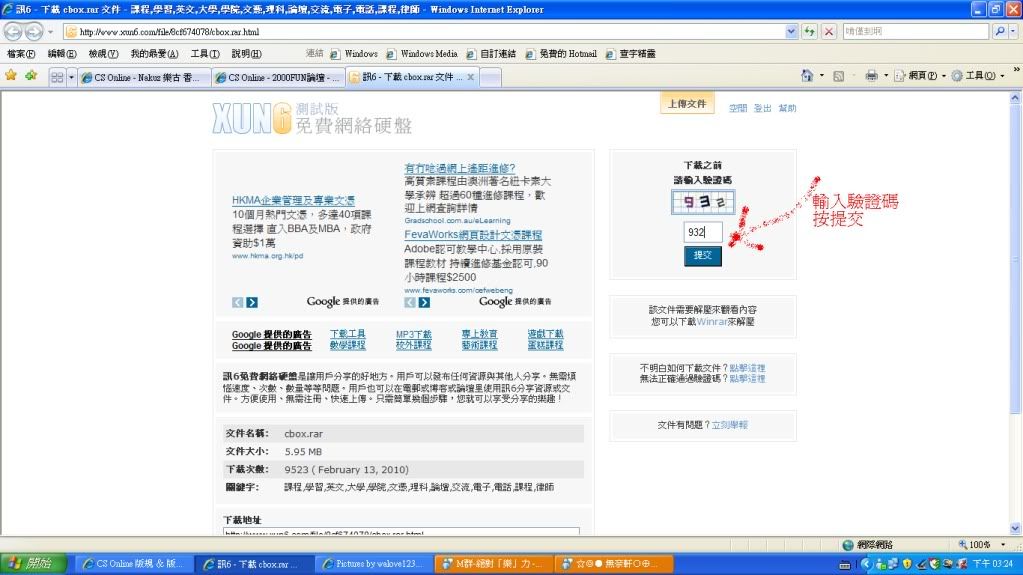Click the Print toolbar icon

click(871, 76)
